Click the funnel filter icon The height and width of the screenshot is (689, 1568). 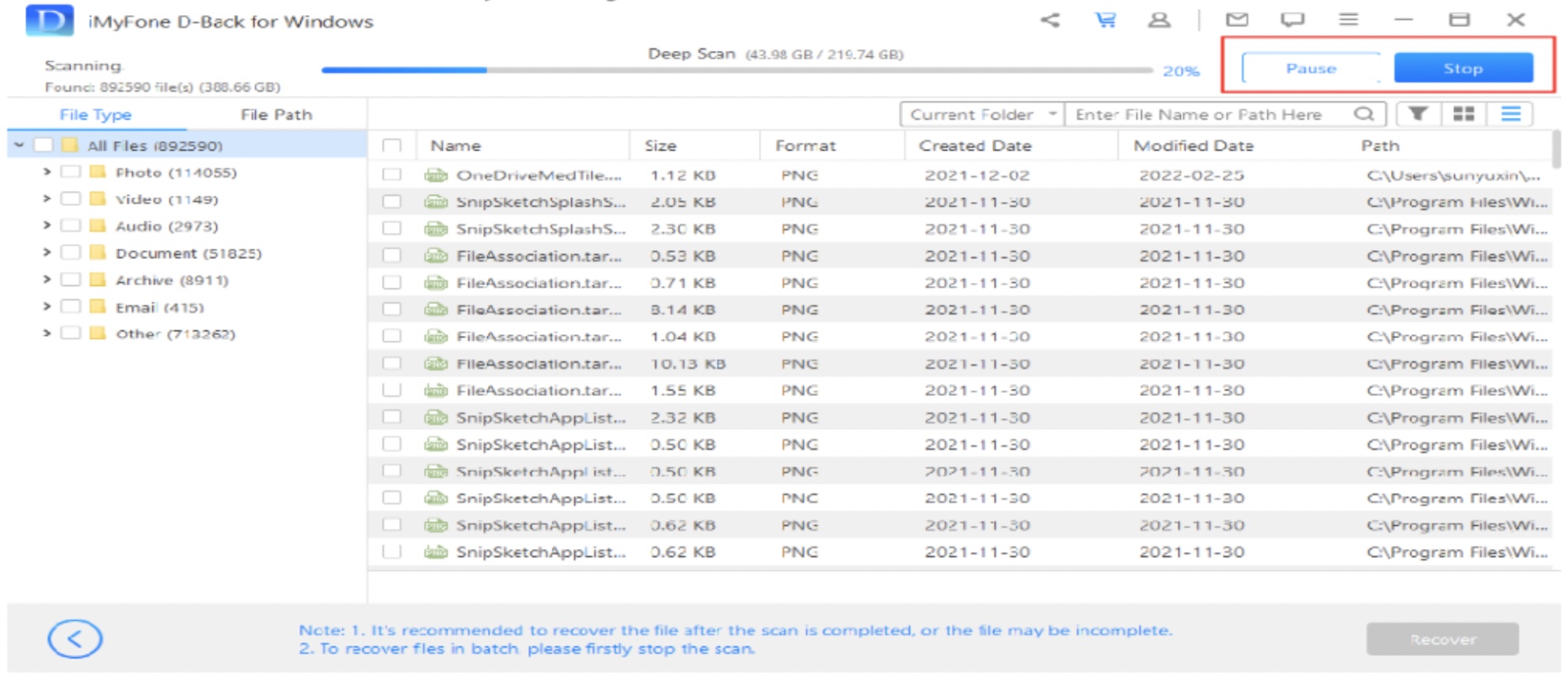click(1418, 114)
